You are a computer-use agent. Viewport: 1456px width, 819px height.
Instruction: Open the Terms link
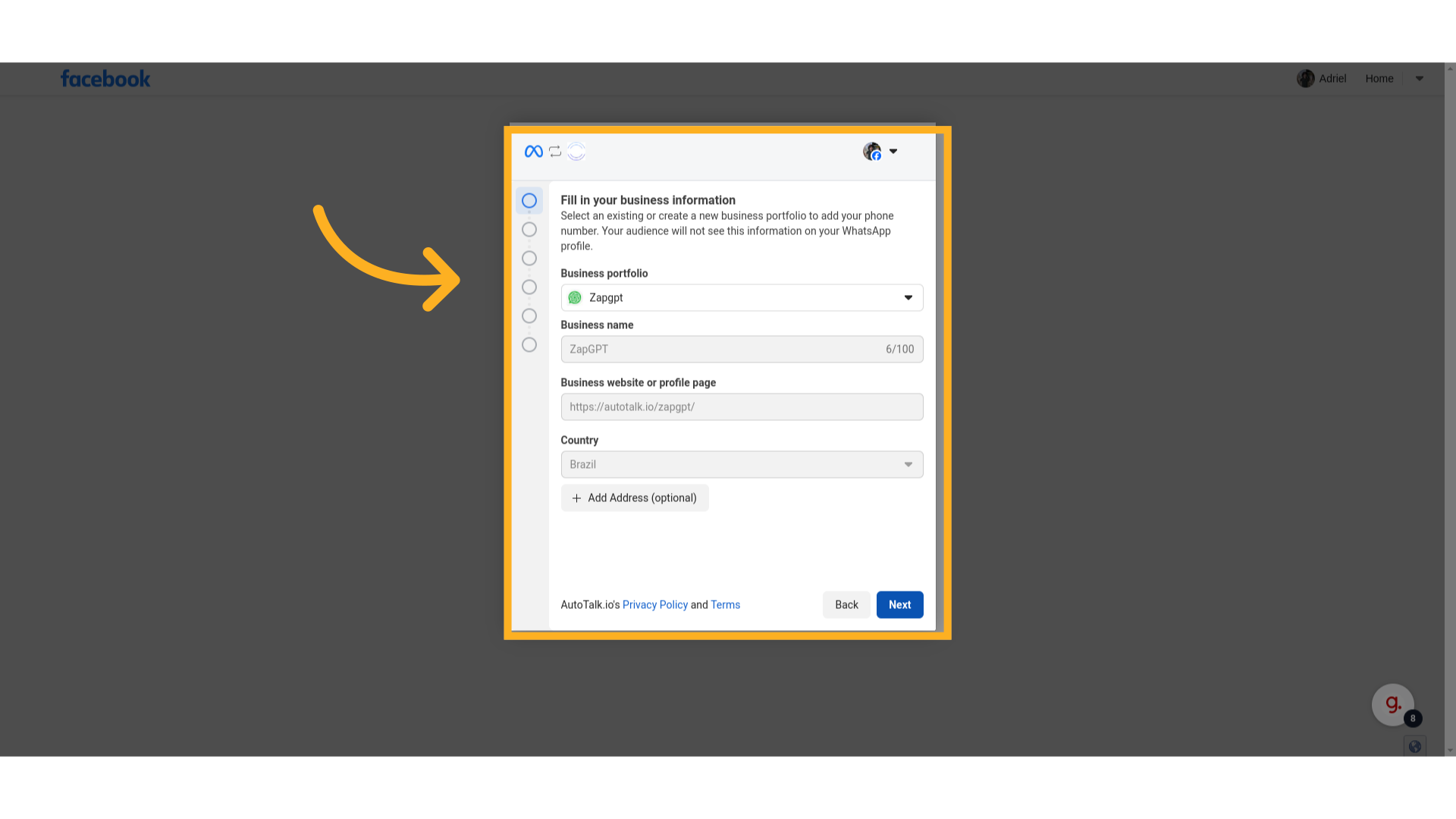(725, 605)
